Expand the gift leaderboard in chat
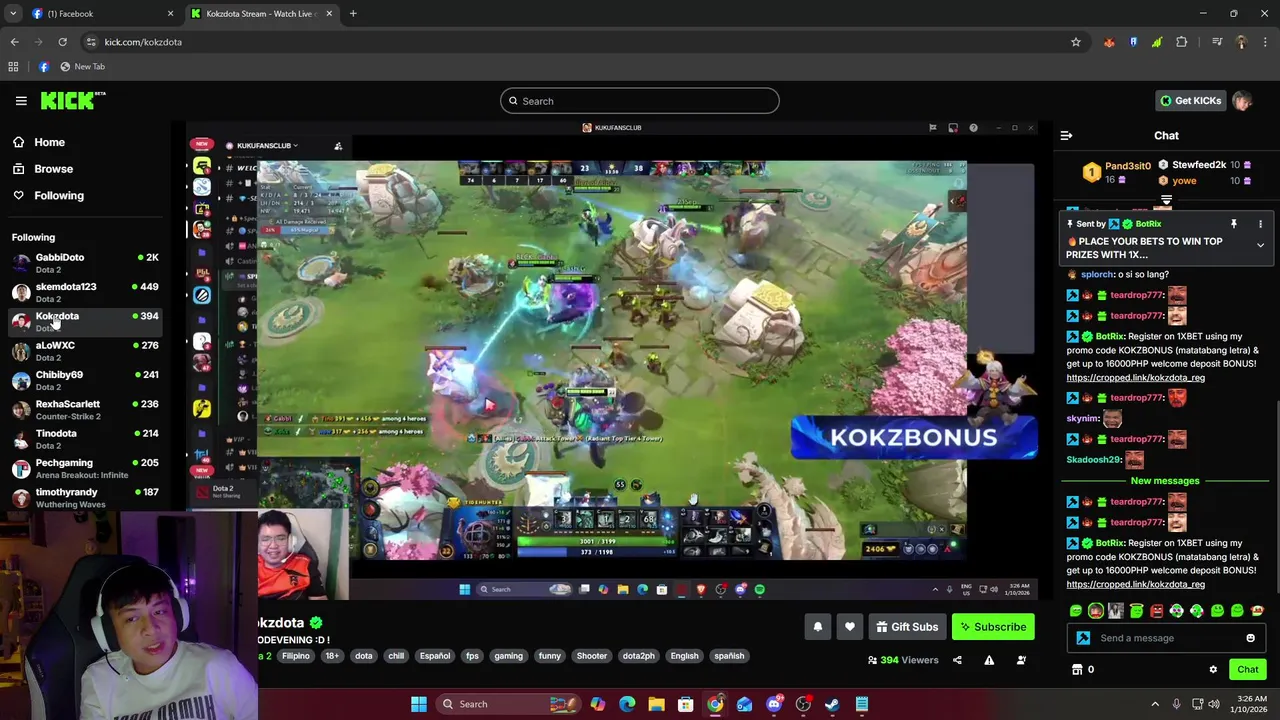This screenshot has height=720, width=1280. pyautogui.click(x=1166, y=201)
